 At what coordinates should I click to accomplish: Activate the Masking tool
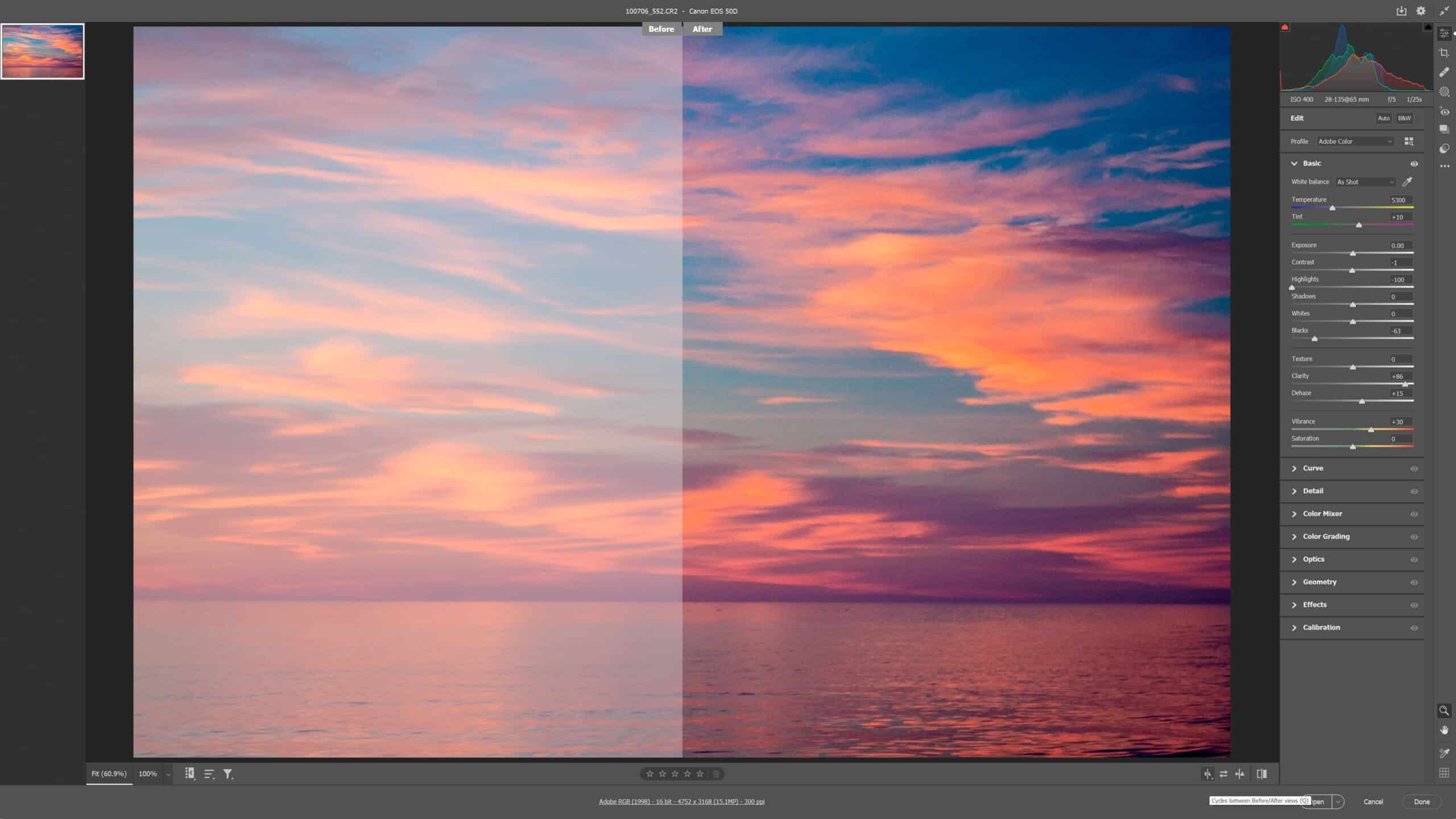click(1444, 92)
